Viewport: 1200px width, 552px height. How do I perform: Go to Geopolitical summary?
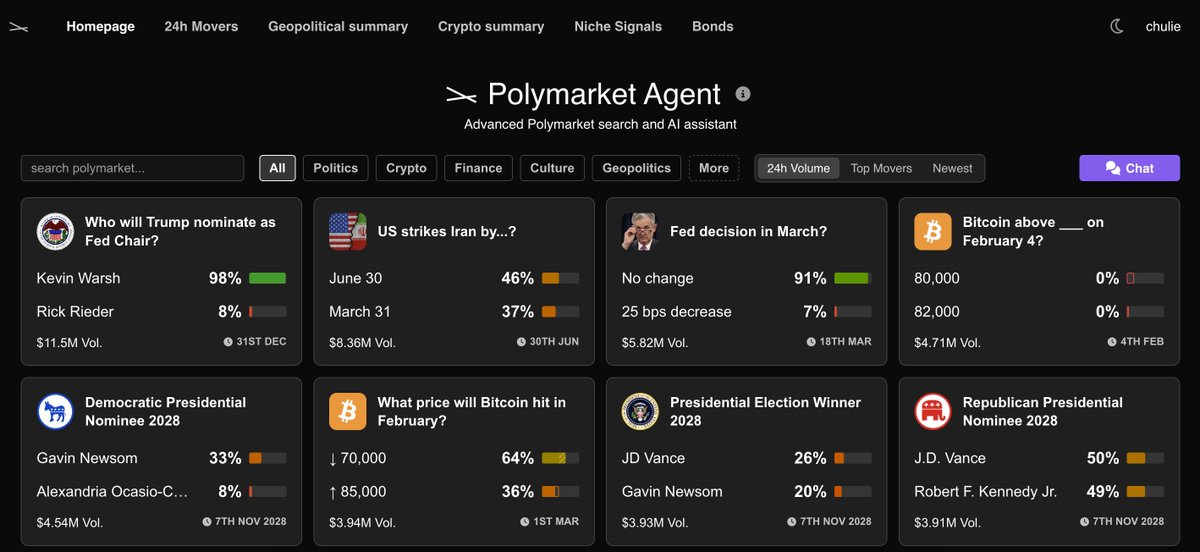point(338,27)
